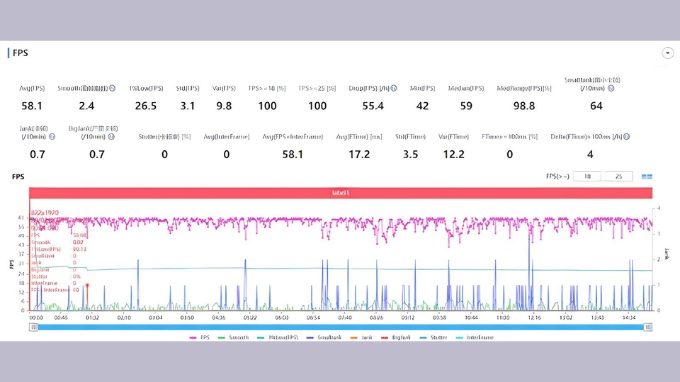Click the Std(FPS) value 3.1

click(x=187, y=106)
